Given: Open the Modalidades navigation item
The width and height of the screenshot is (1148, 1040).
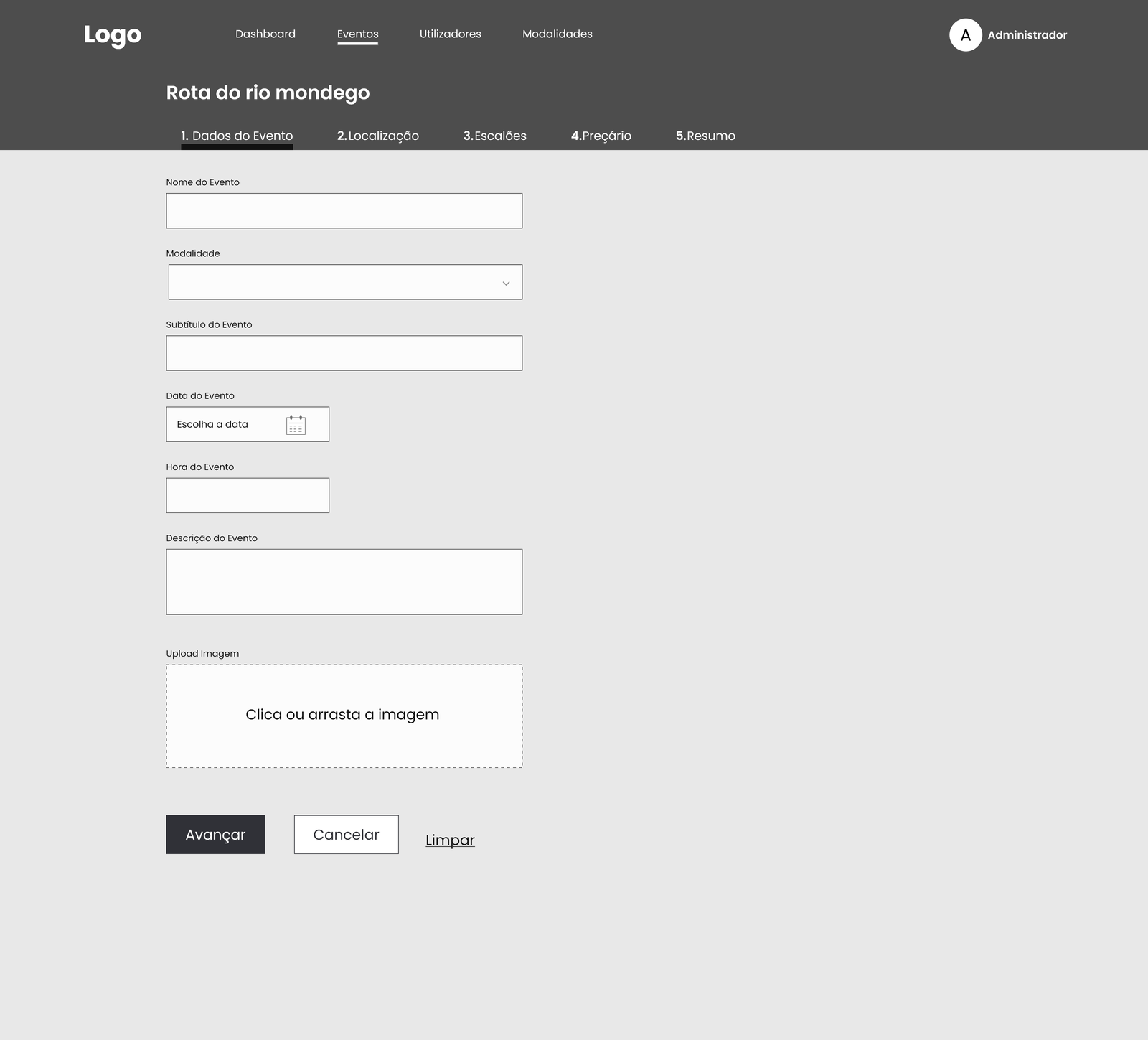Looking at the screenshot, I should click(557, 34).
